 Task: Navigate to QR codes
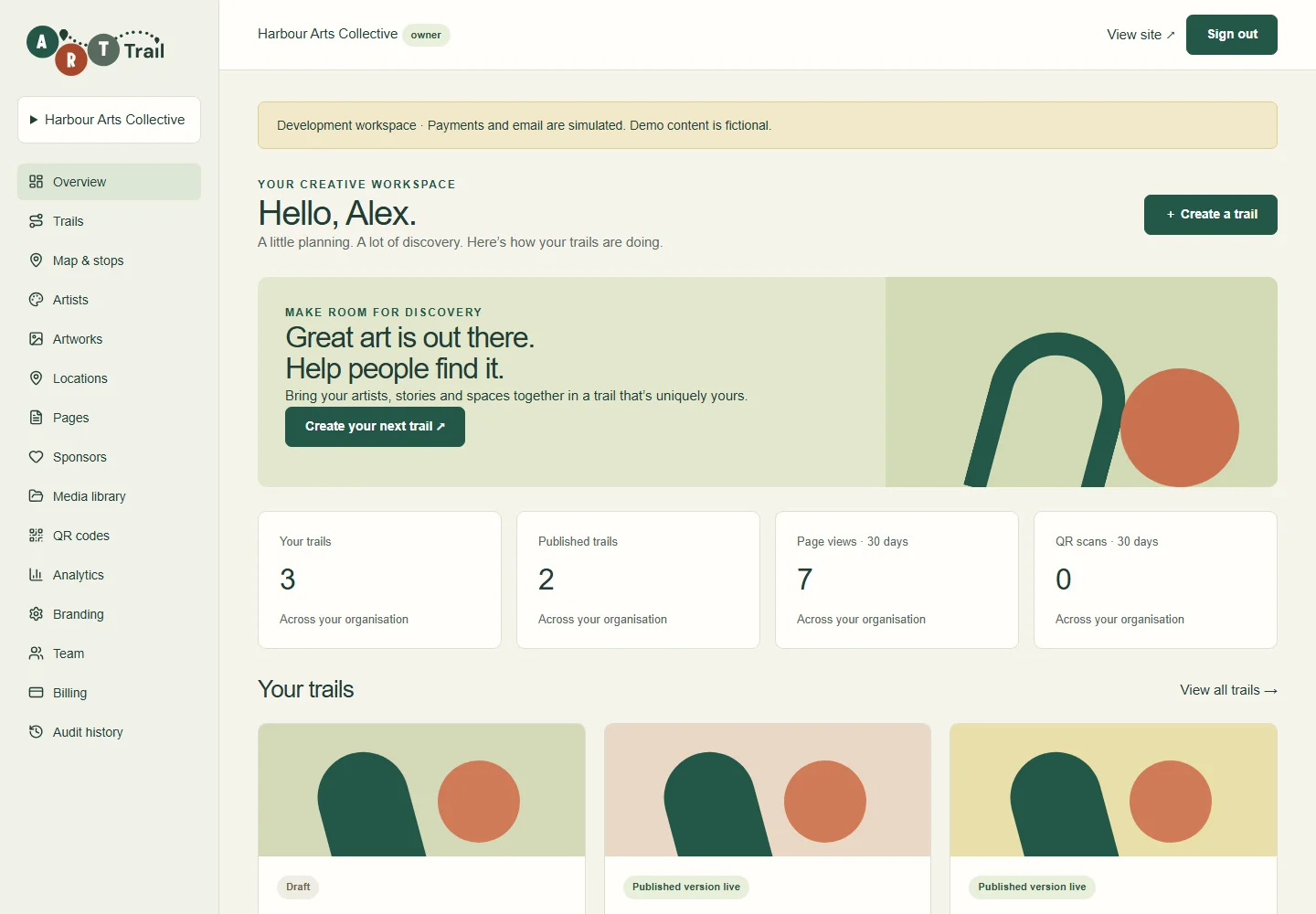[x=109, y=536]
